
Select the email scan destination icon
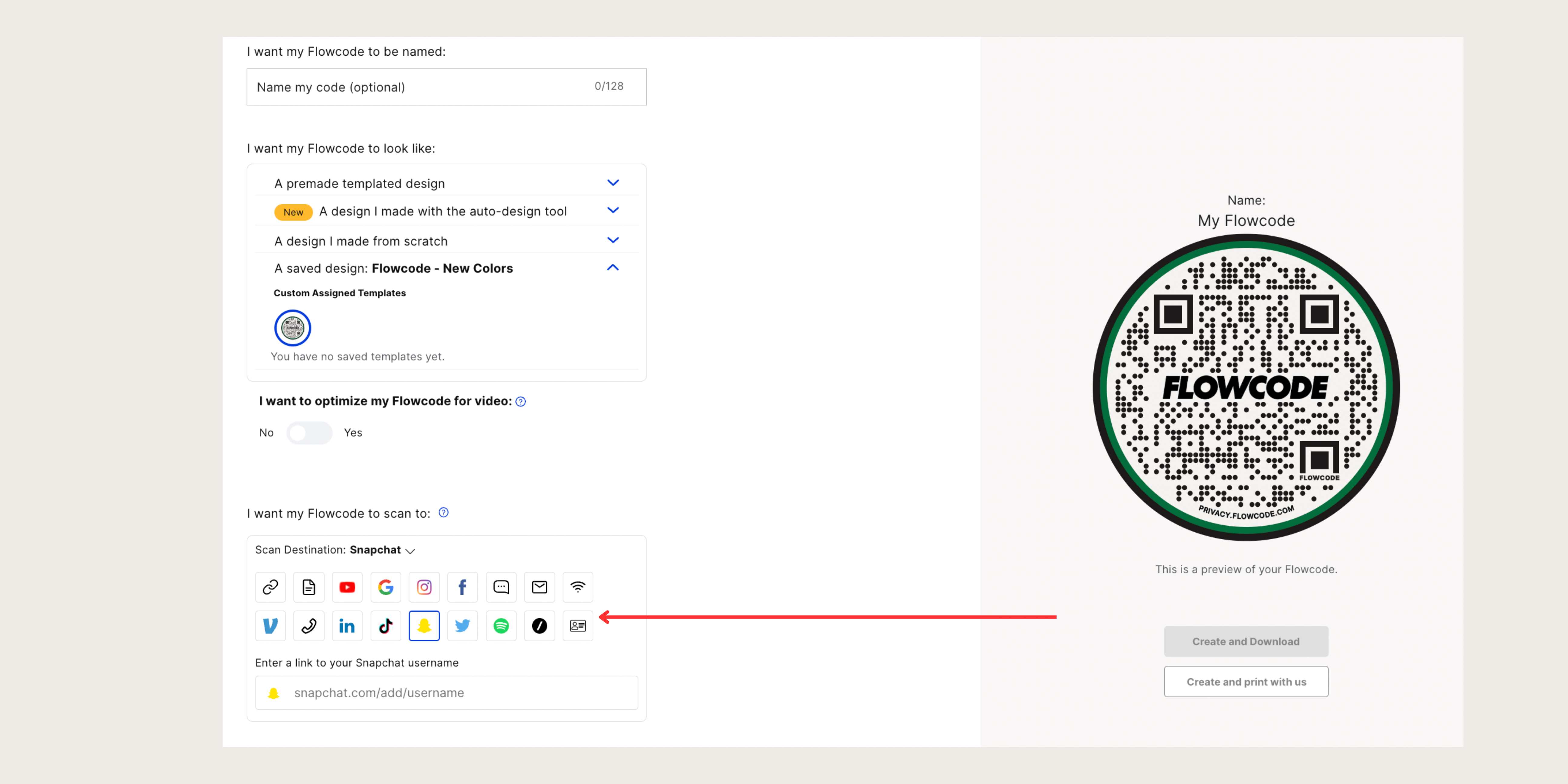[539, 587]
